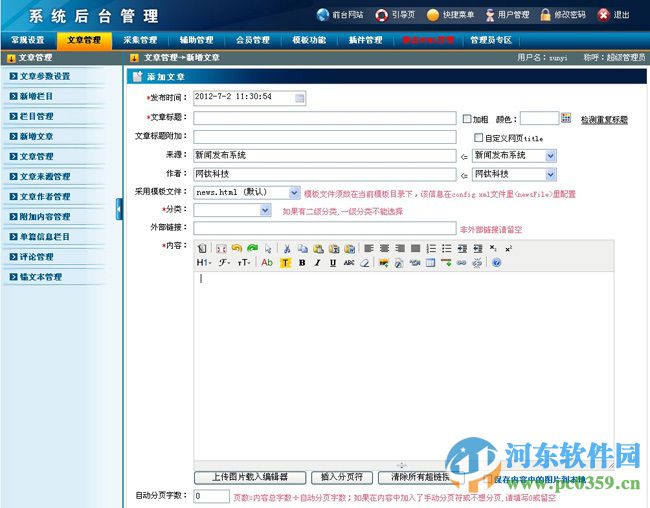
Task: Click 退出 logout link
Action: [614, 15]
